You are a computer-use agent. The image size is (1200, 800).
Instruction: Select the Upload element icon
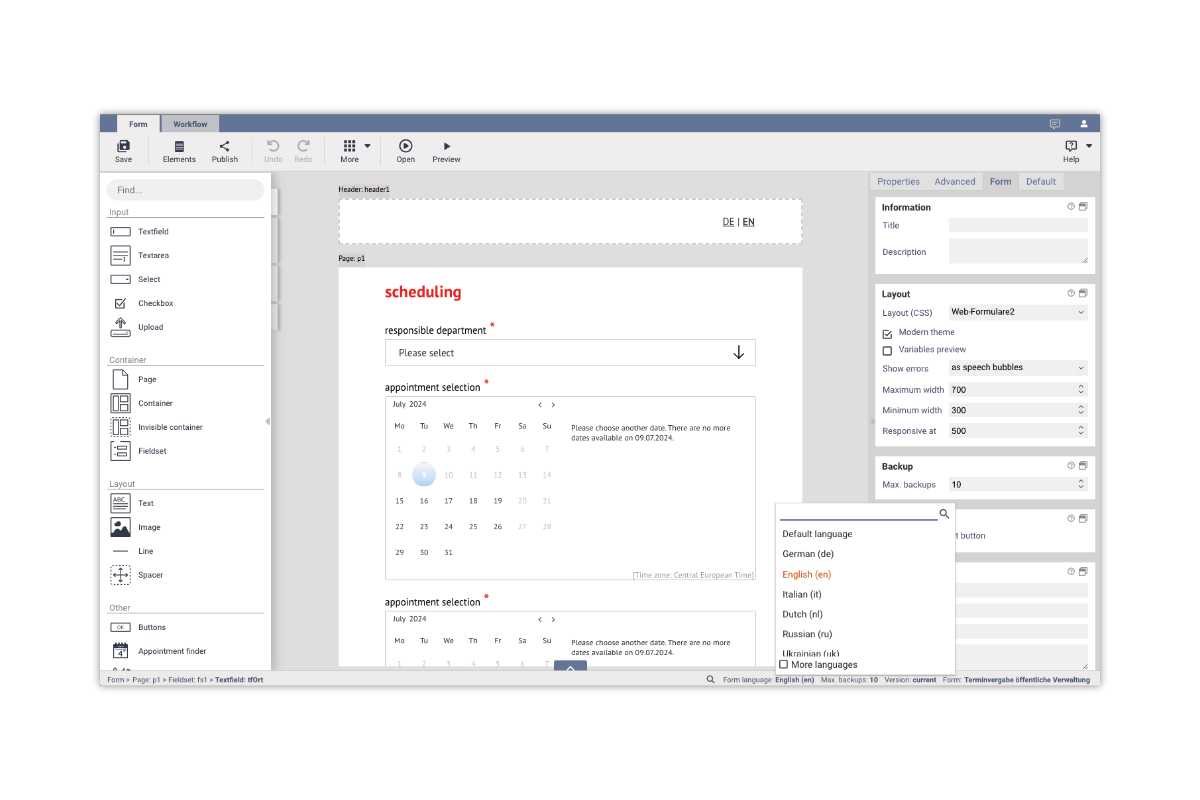(120, 327)
